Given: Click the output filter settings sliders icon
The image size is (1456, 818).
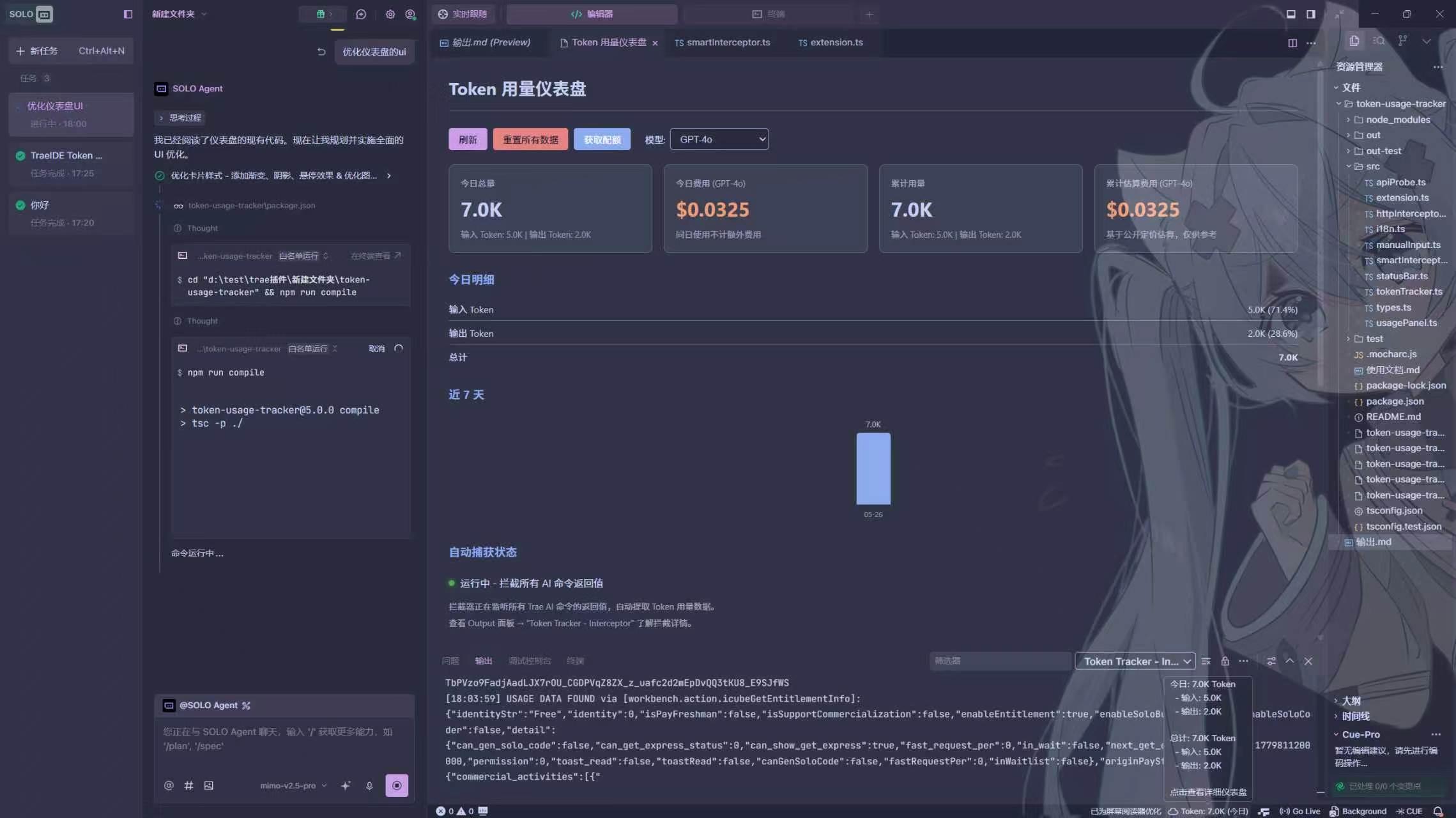Looking at the screenshot, I should [x=1271, y=661].
